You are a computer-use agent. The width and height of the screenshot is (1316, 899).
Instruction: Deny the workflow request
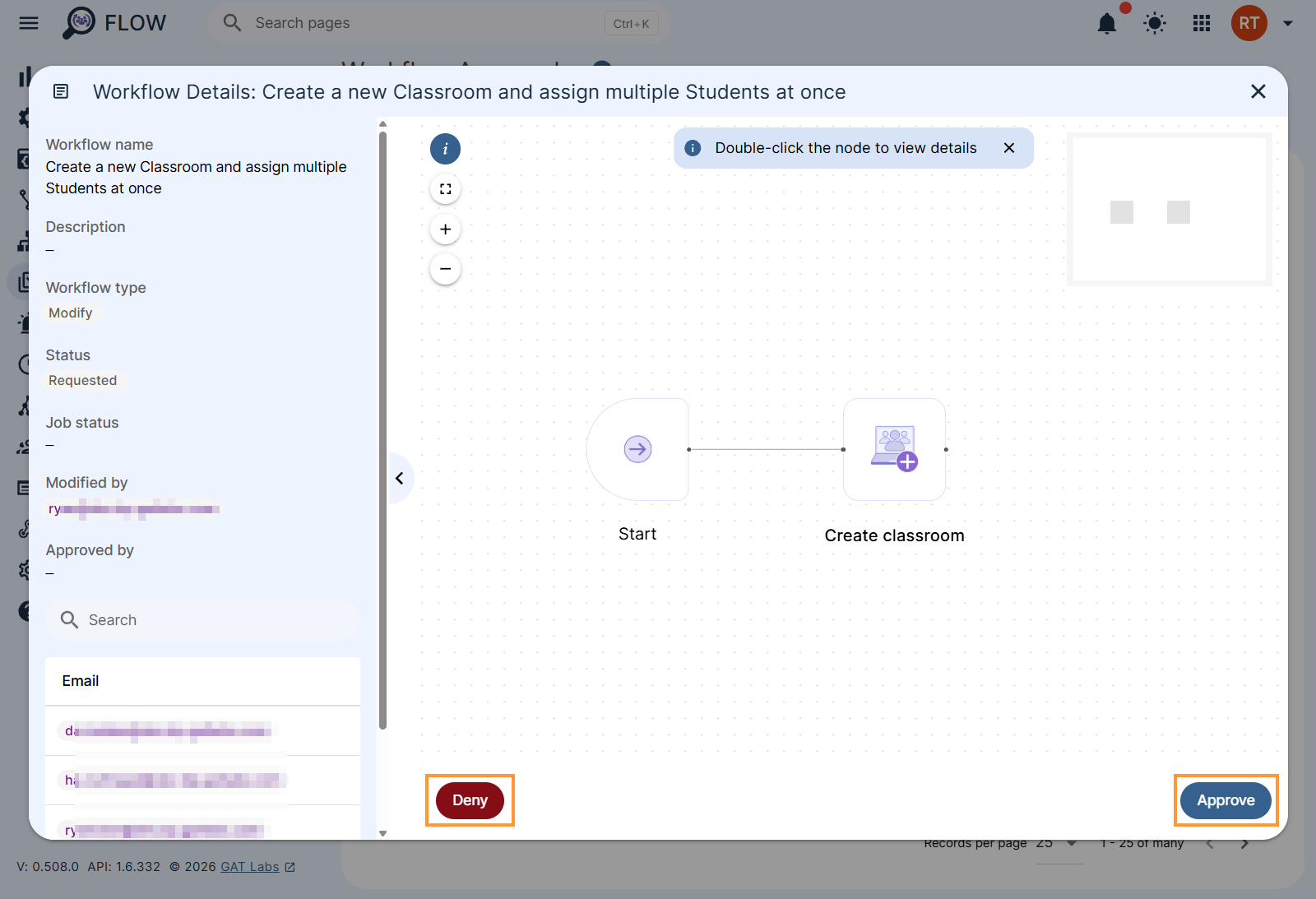(x=470, y=800)
